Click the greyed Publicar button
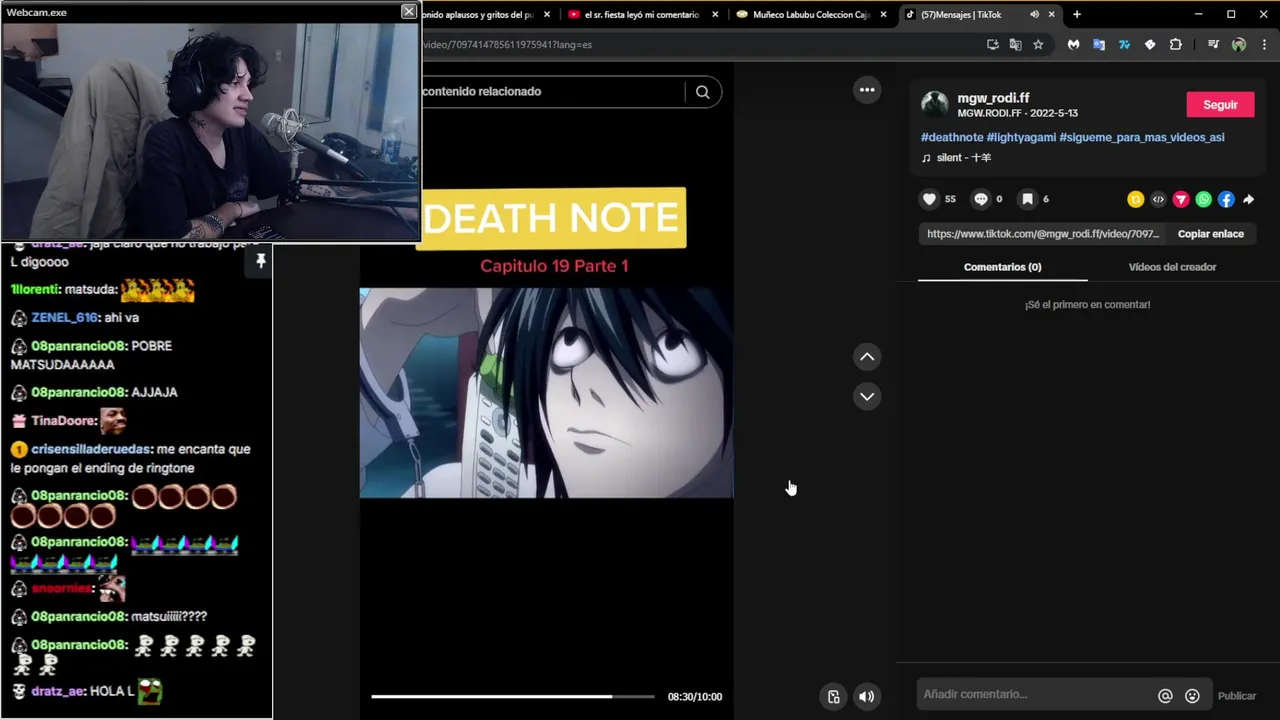Viewport: 1280px width, 720px height. 1236,696
